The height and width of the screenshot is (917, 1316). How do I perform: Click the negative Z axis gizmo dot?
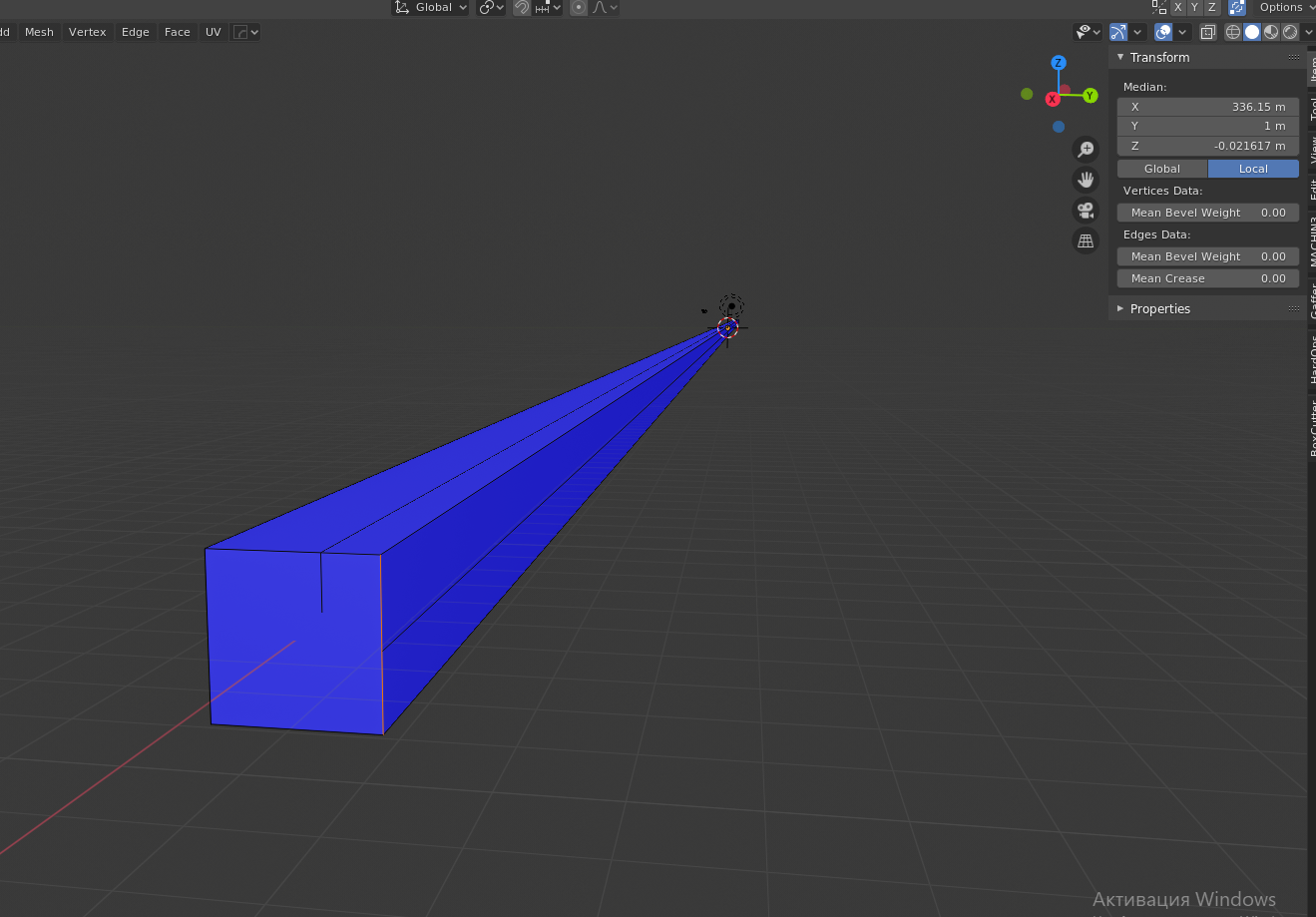coord(1059,127)
